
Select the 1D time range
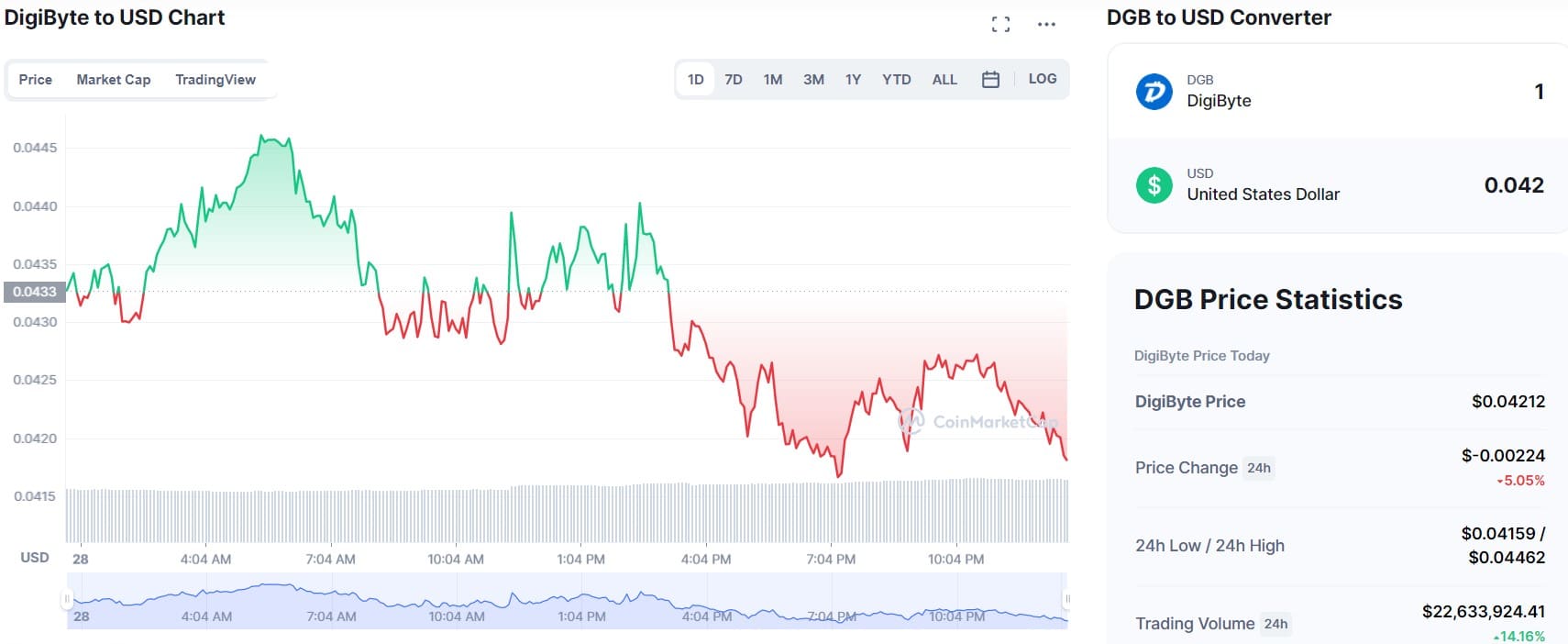click(696, 80)
